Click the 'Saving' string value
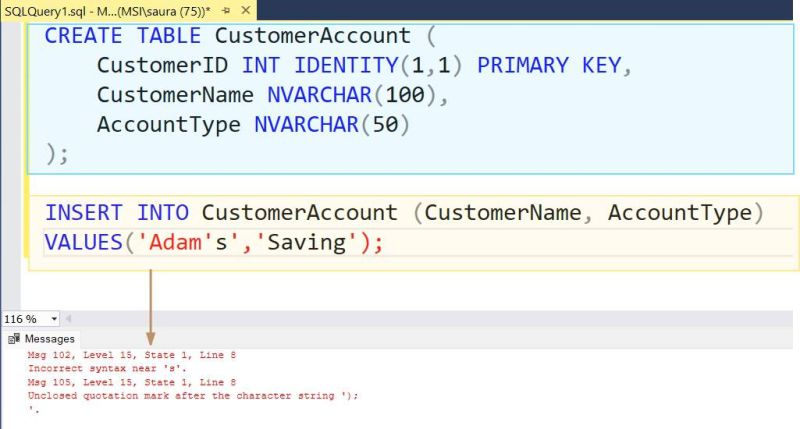 click(306, 242)
